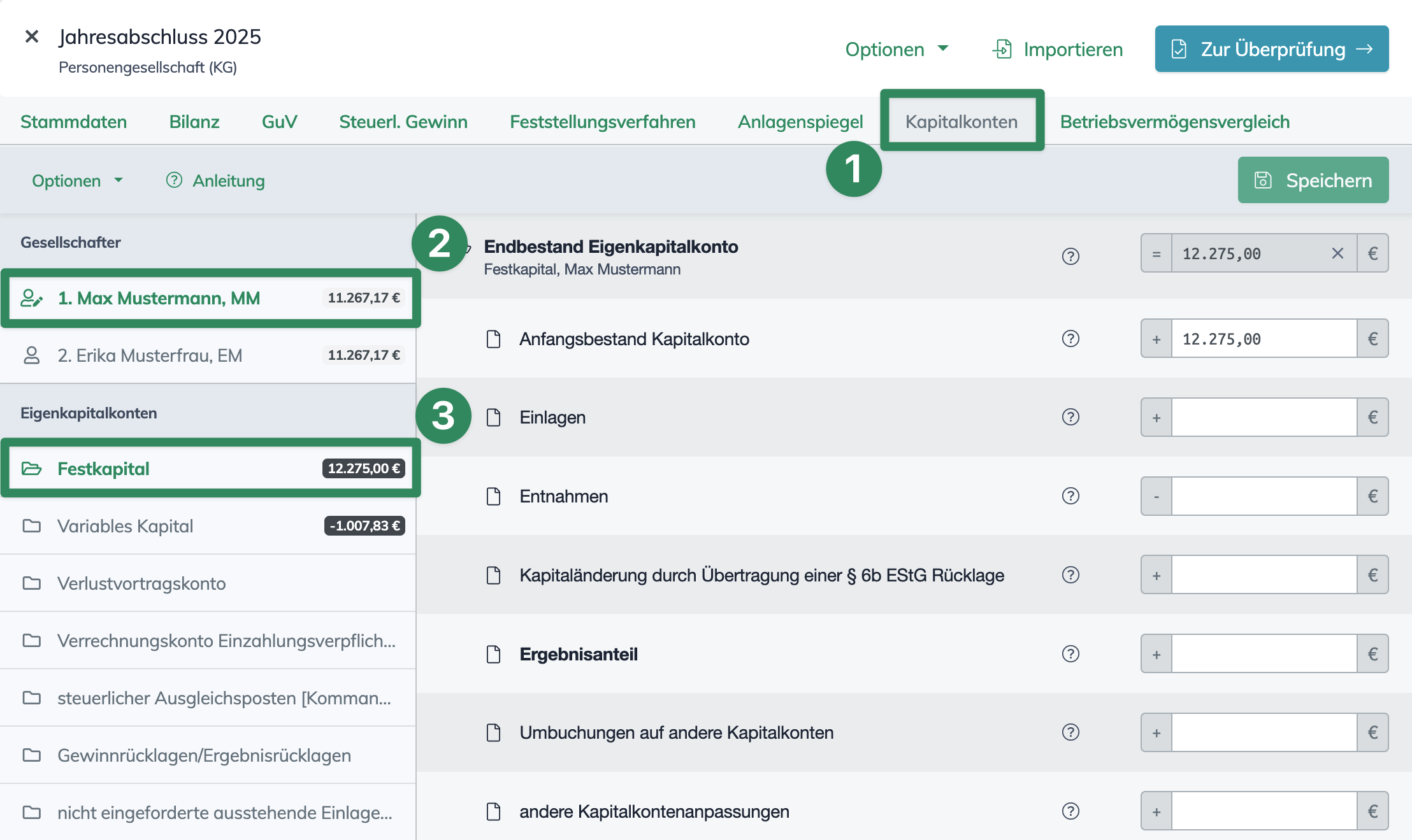Open help for Endbestand Eigenkapitalkonto

point(1070,256)
